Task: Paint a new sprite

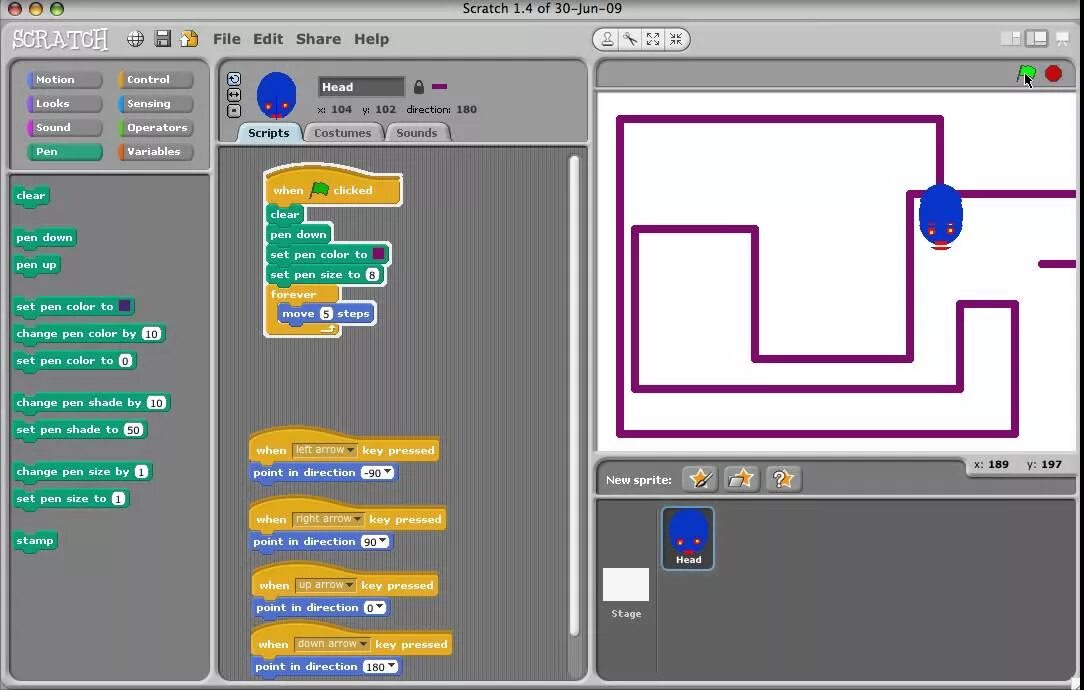Action: [x=700, y=478]
